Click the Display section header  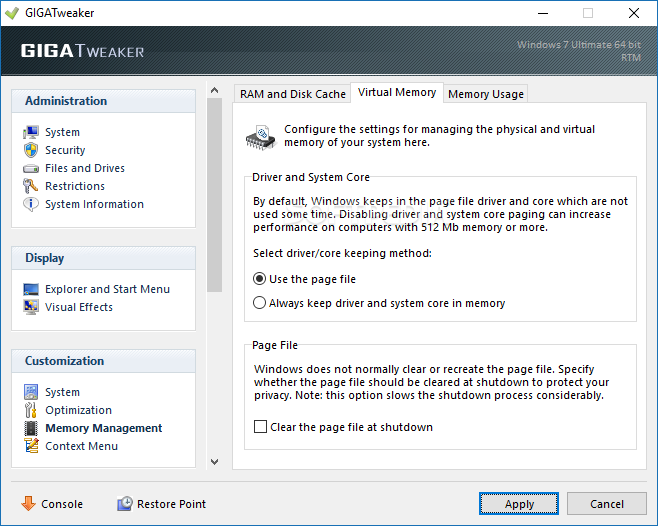coord(103,258)
